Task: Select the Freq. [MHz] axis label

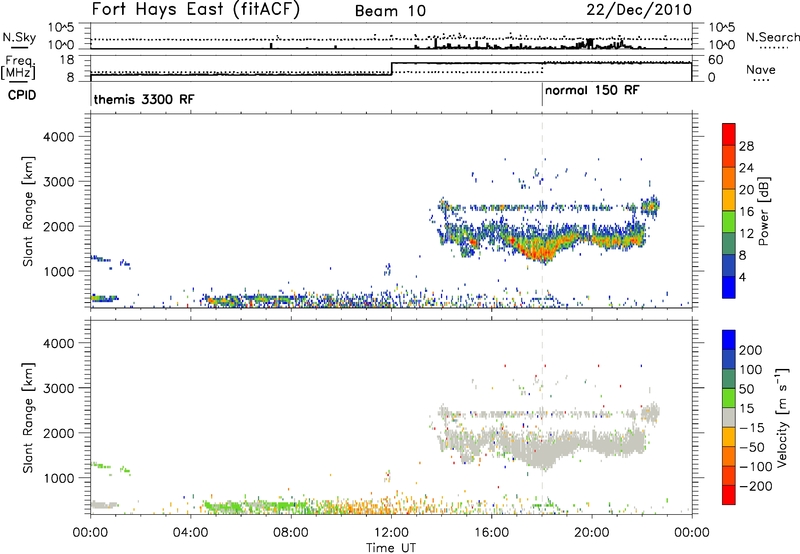Action: point(19,68)
